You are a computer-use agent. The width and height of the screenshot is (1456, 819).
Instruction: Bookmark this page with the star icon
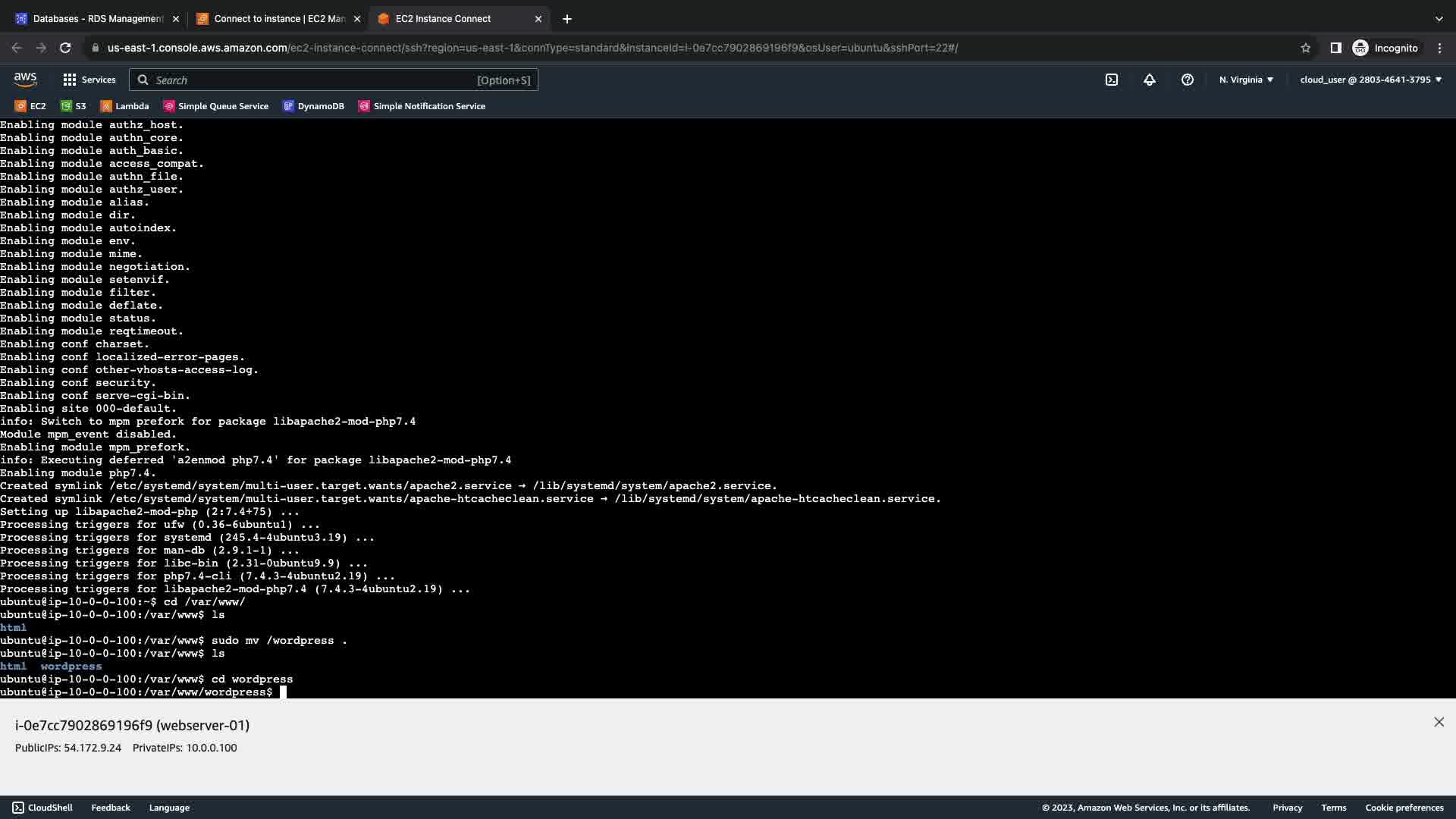(1305, 48)
